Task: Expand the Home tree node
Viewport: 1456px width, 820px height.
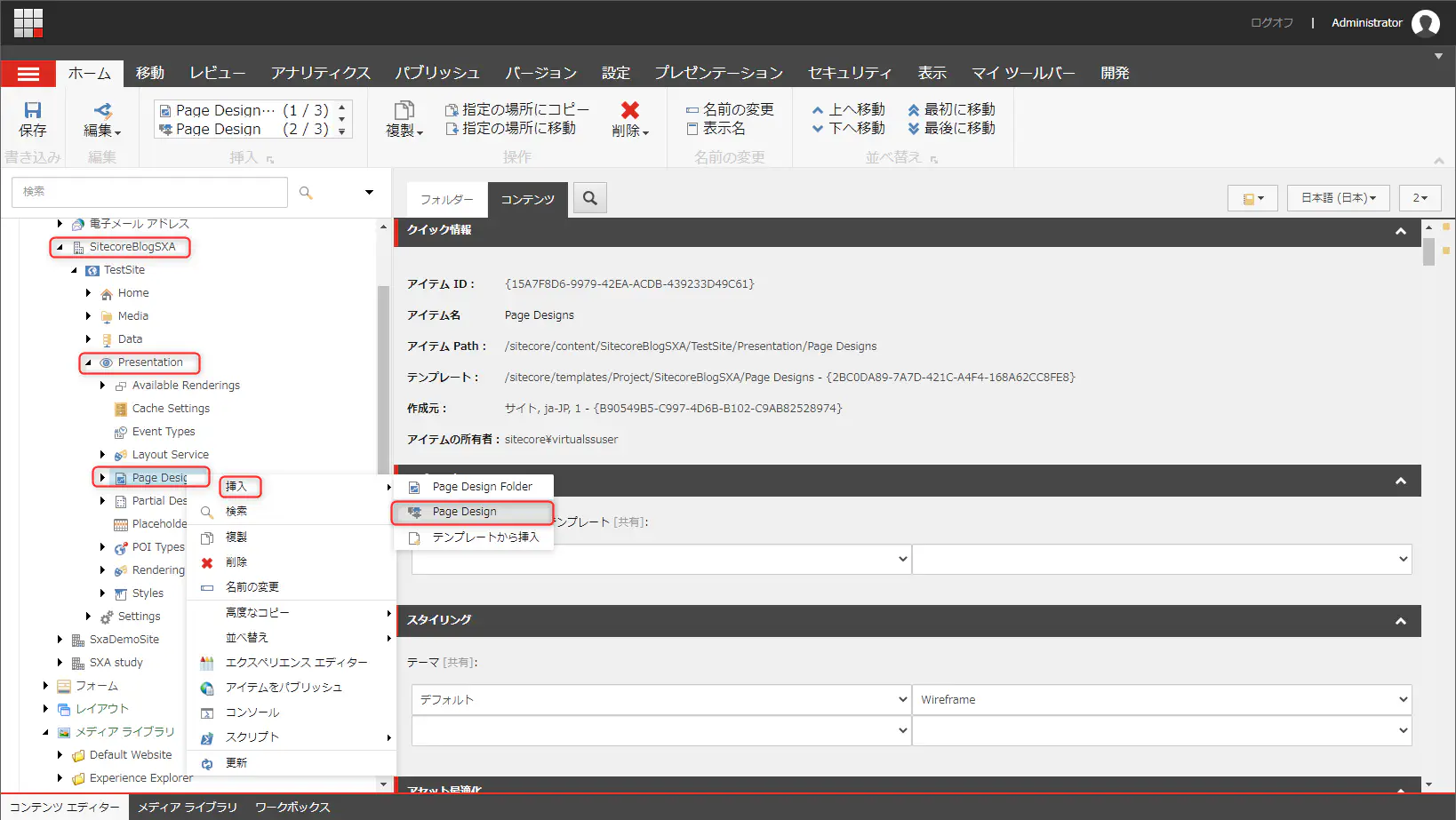Action: tap(88, 293)
